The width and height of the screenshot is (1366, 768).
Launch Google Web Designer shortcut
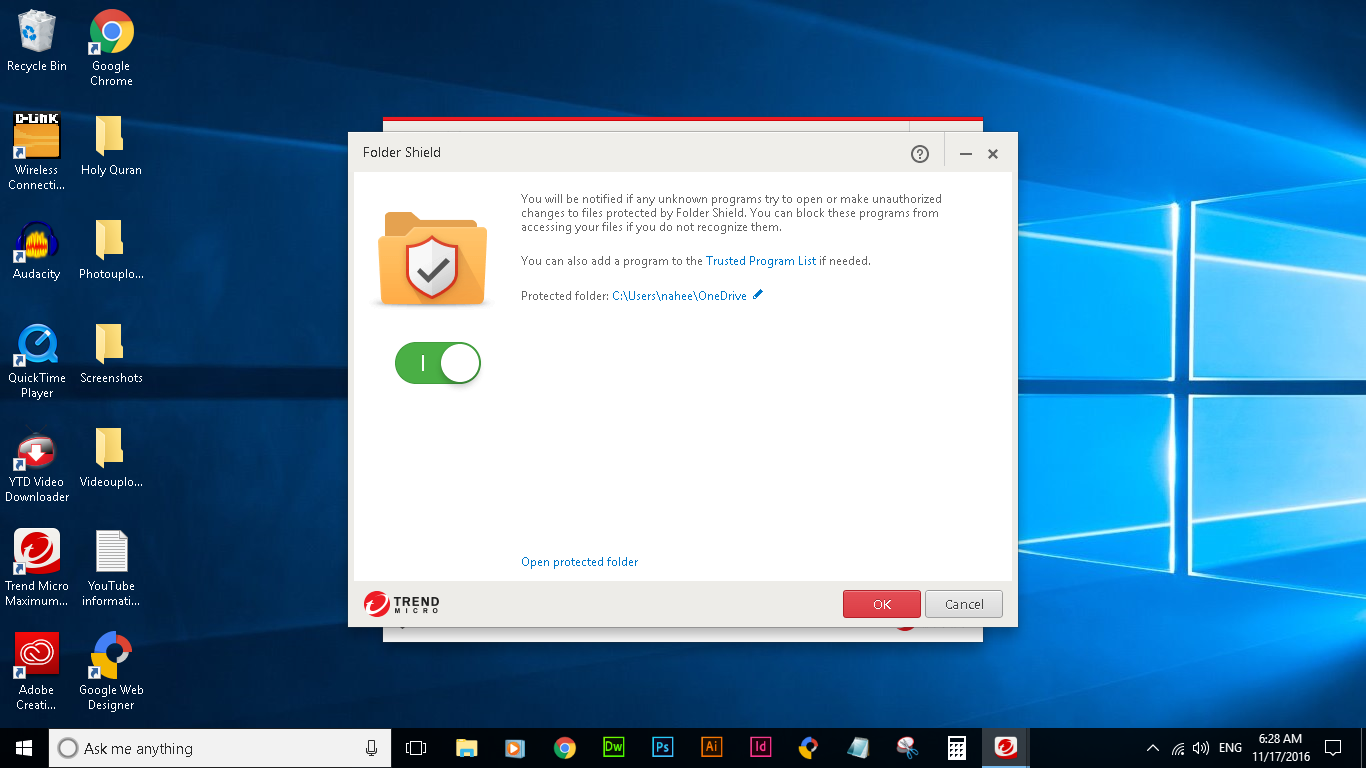[111, 672]
